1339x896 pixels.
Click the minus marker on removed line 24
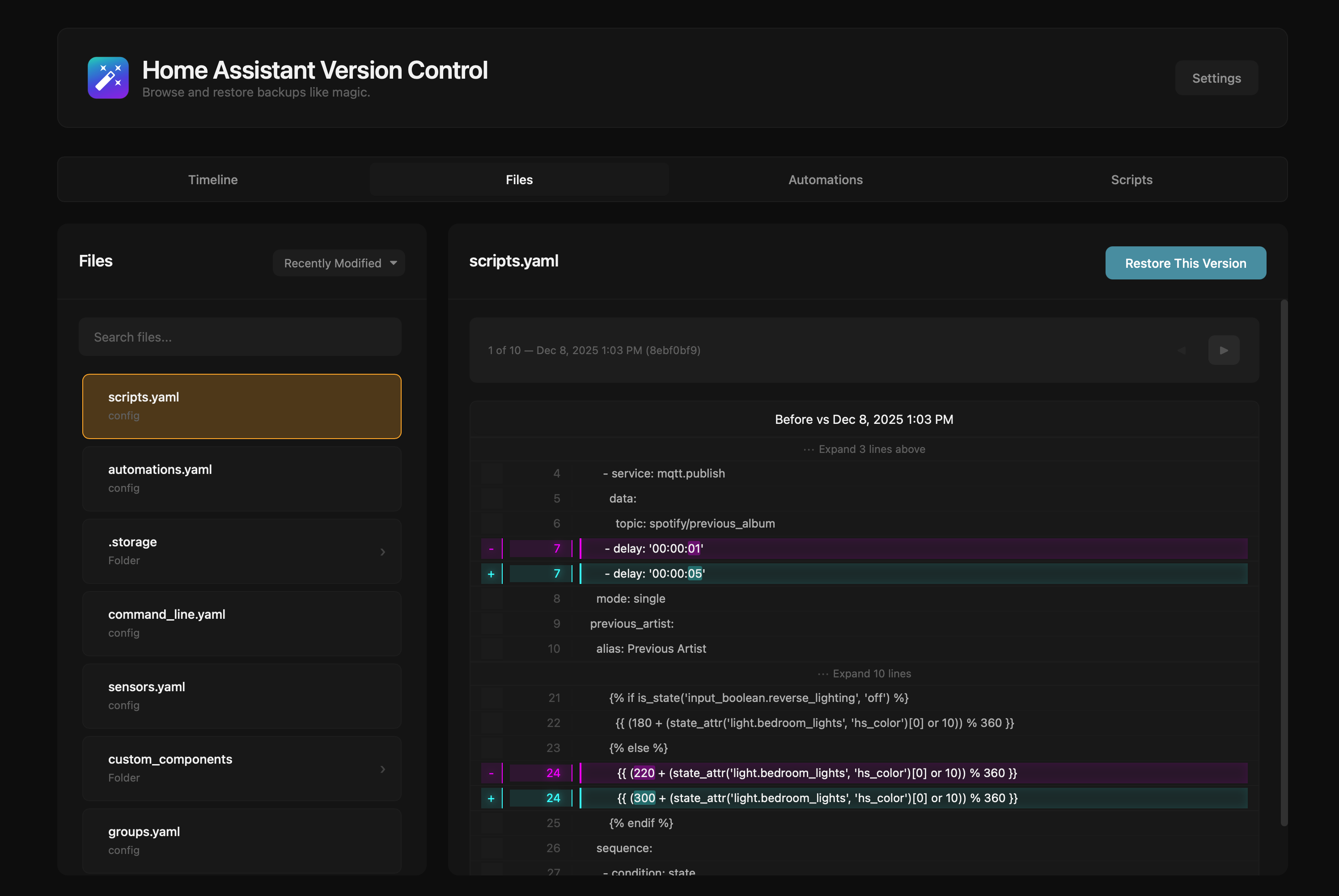click(x=492, y=773)
